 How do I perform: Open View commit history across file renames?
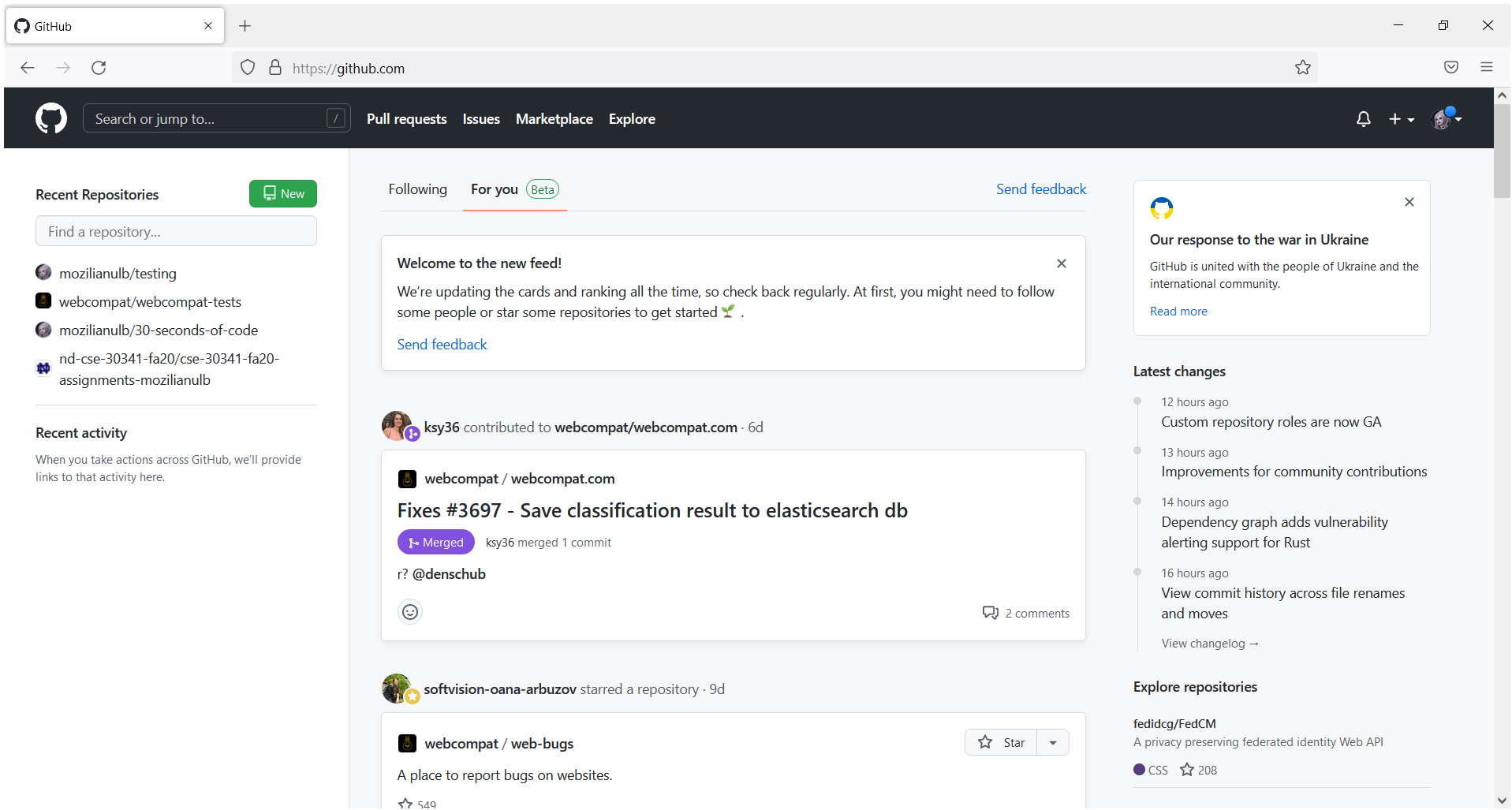[1283, 603]
